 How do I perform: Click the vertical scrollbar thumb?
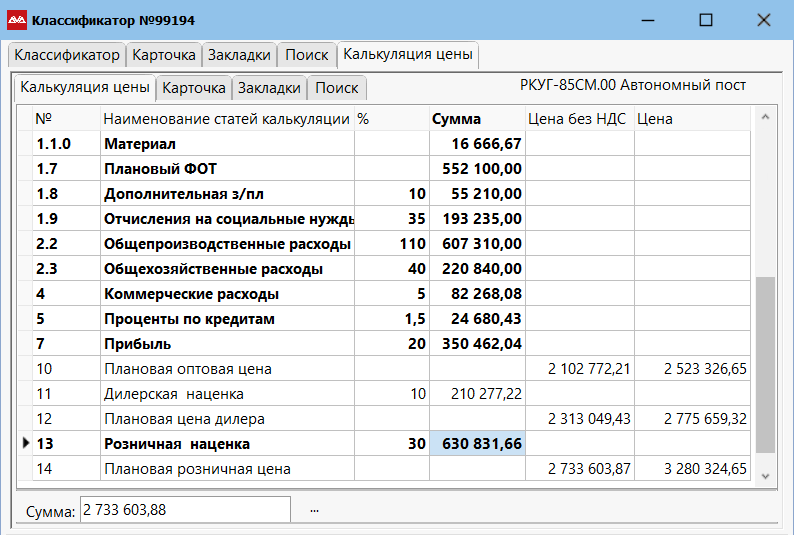[765, 365]
